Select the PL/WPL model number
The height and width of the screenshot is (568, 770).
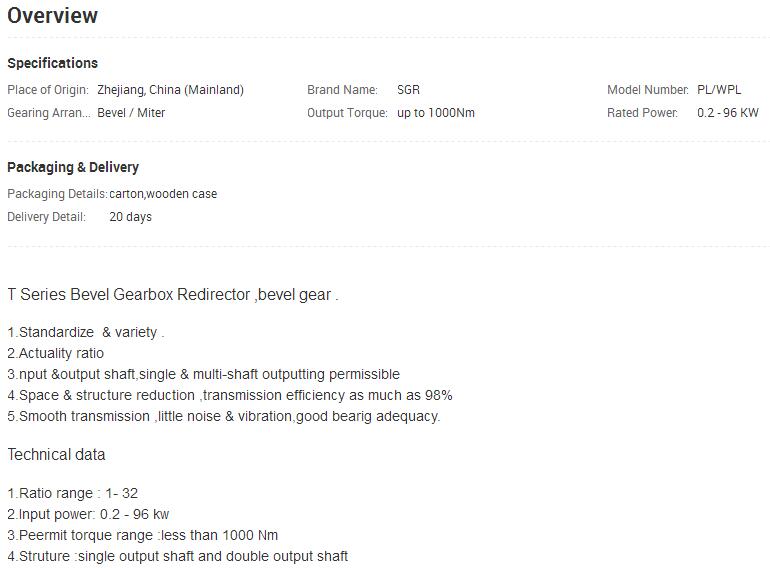point(719,90)
